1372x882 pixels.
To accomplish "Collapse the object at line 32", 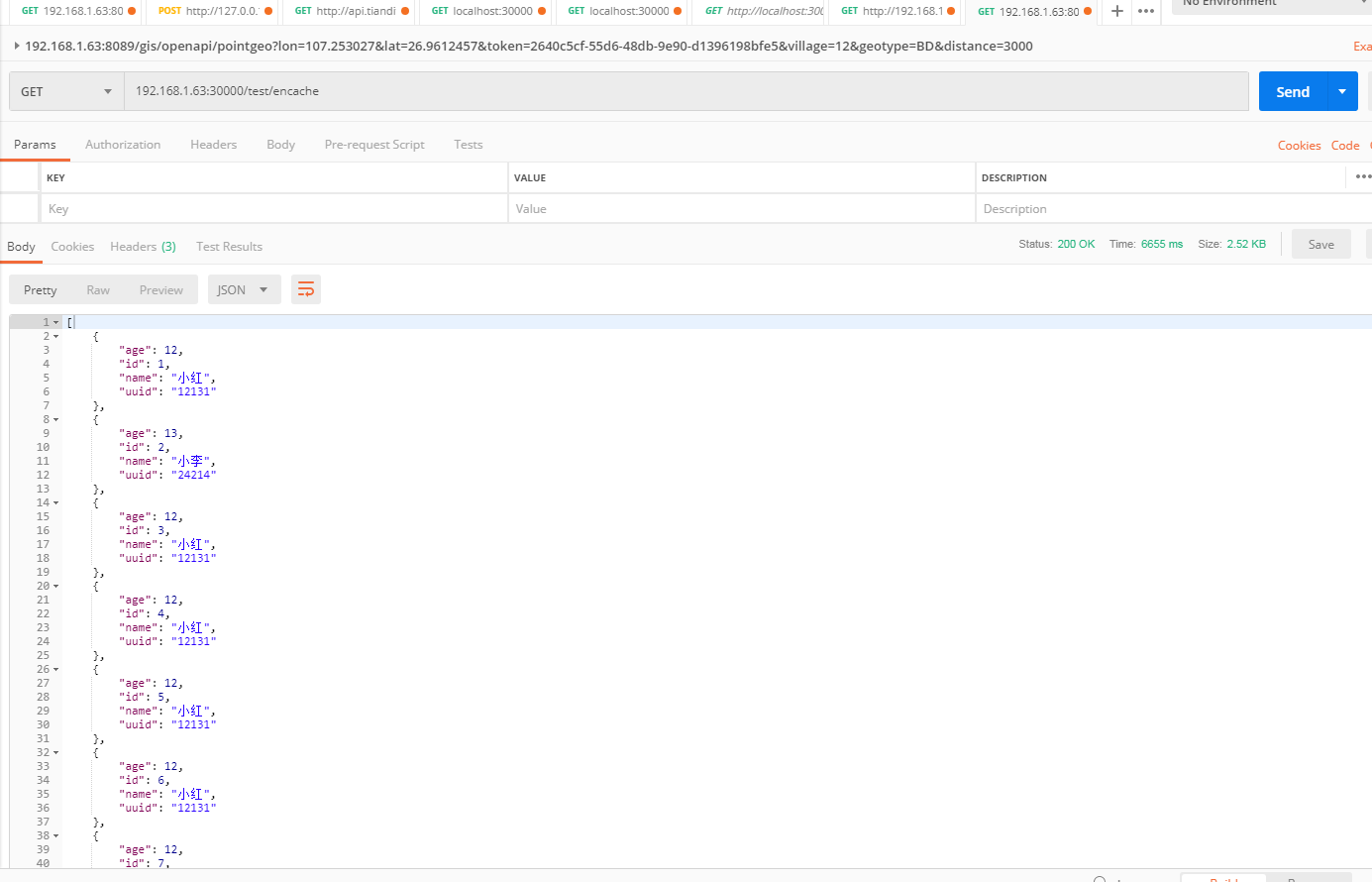I will coord(55,752).
